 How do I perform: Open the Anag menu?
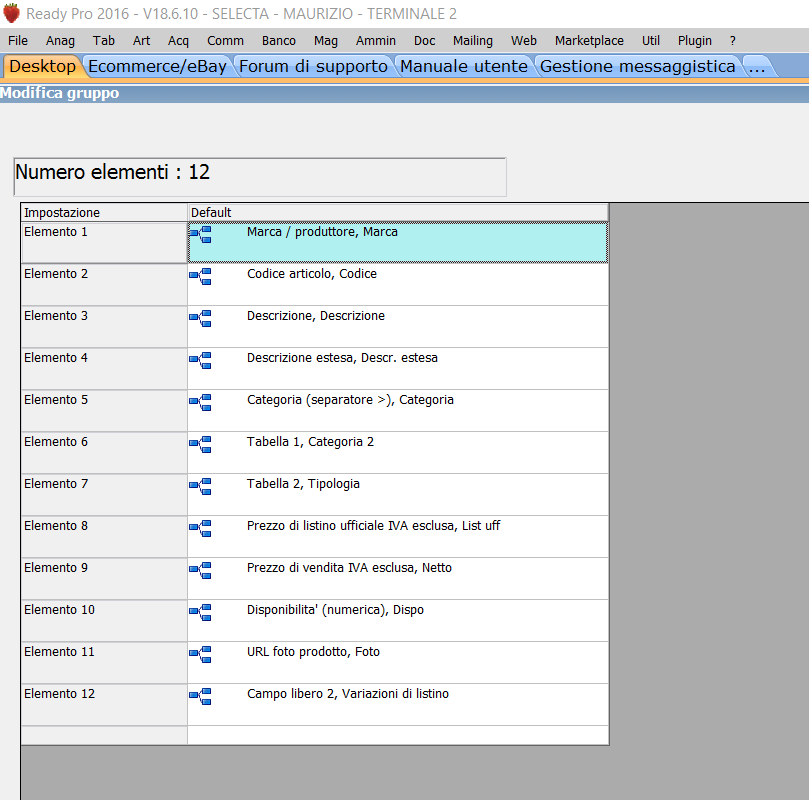click(x=60, y=41)
